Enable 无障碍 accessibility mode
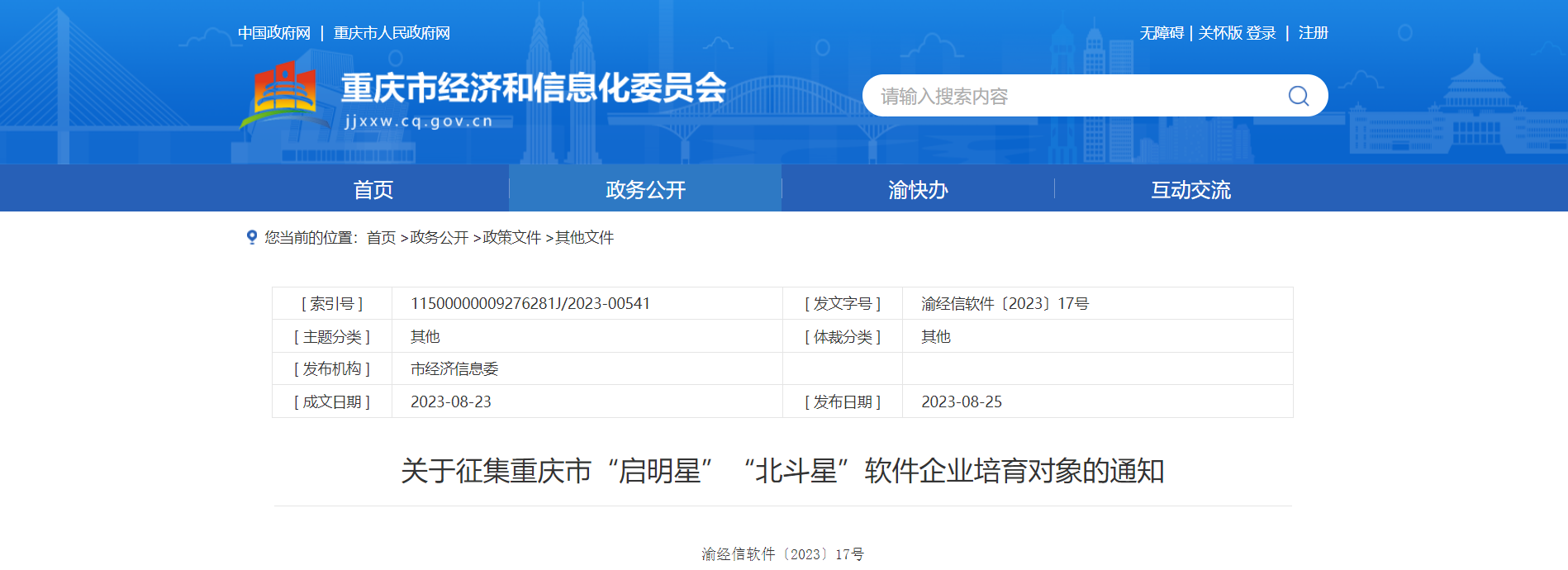 pyautogui.click(x=1161, y=33)
